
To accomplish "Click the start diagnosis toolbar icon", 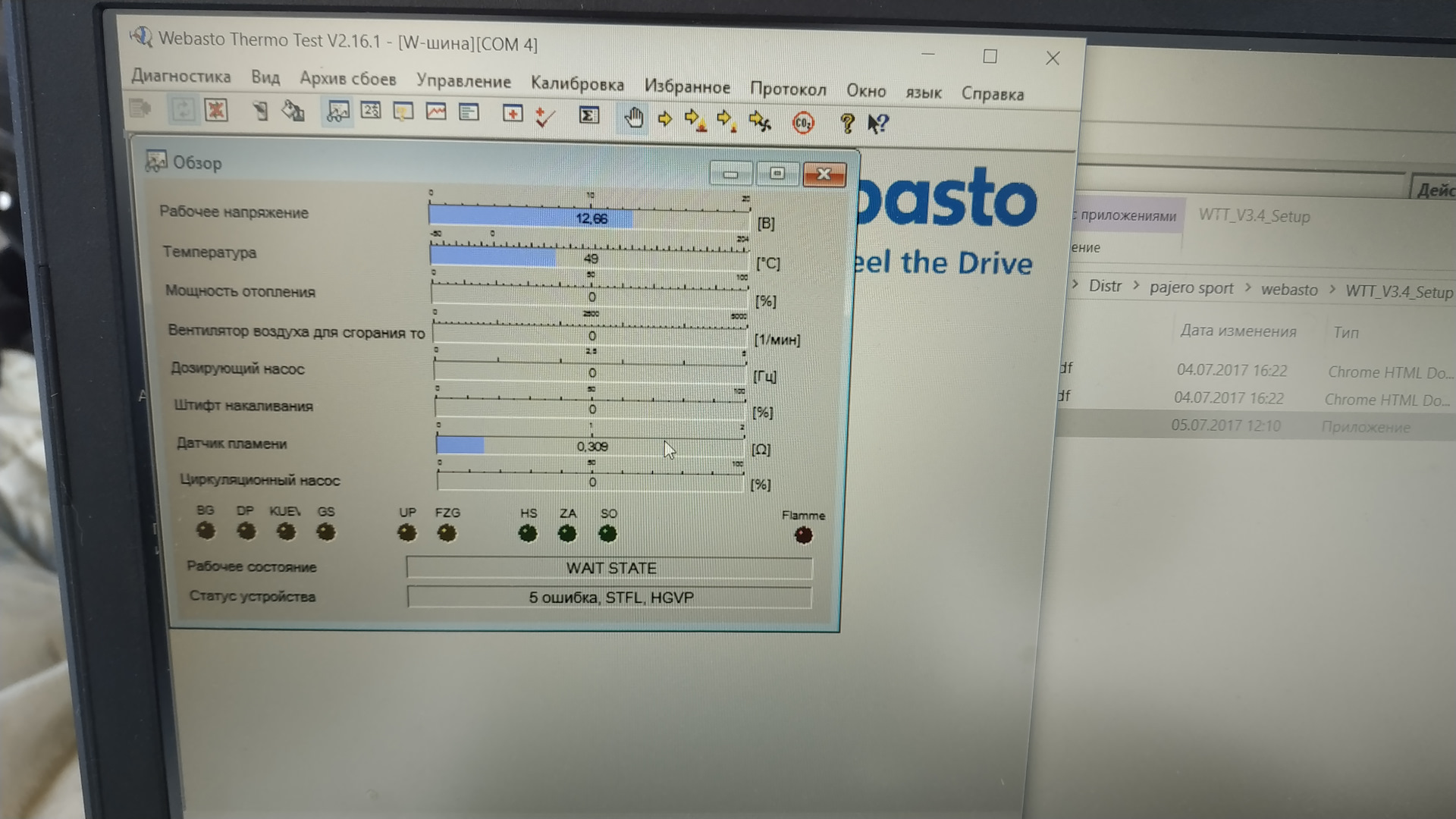I will (140, 108).
